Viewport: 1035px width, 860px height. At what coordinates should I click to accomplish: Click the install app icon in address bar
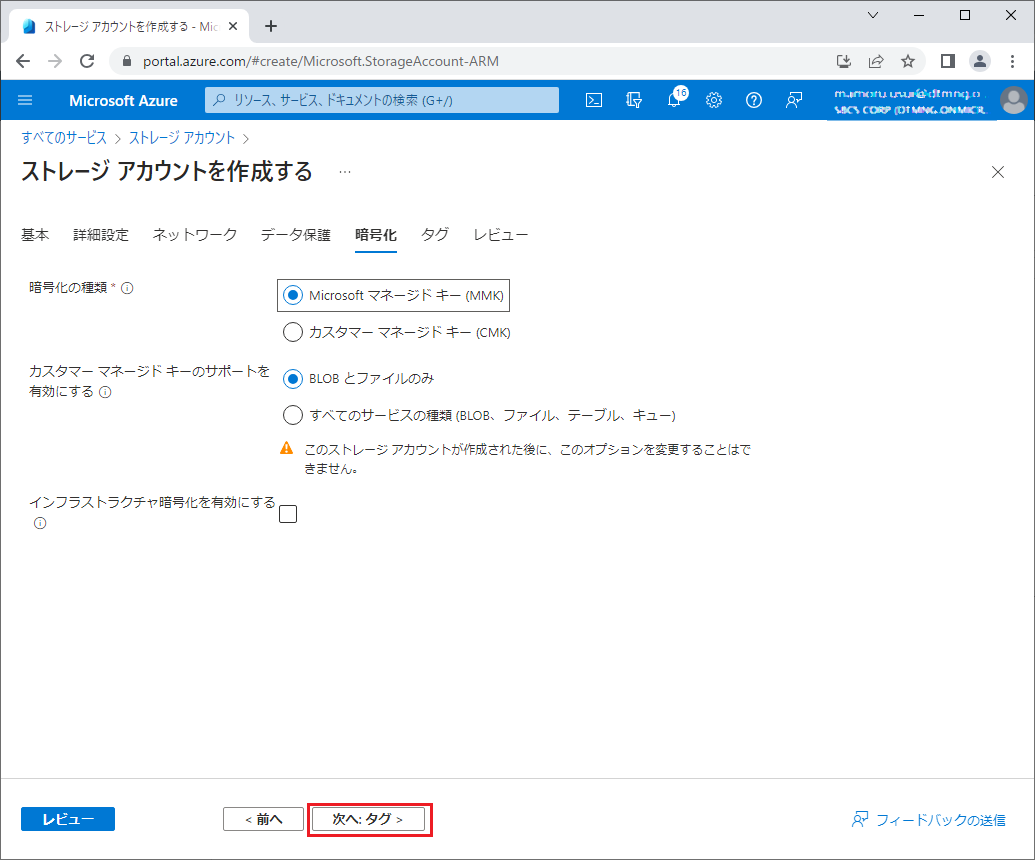pyautogui.click(x=844, y=61)
